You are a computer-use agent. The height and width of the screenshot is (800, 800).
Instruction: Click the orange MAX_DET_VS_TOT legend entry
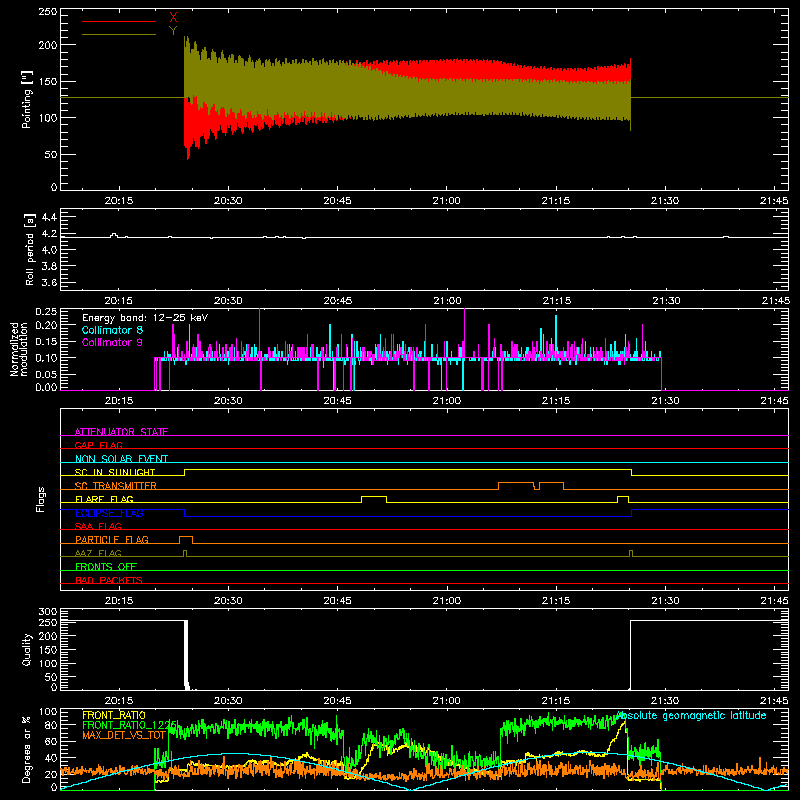click(124, 735)
